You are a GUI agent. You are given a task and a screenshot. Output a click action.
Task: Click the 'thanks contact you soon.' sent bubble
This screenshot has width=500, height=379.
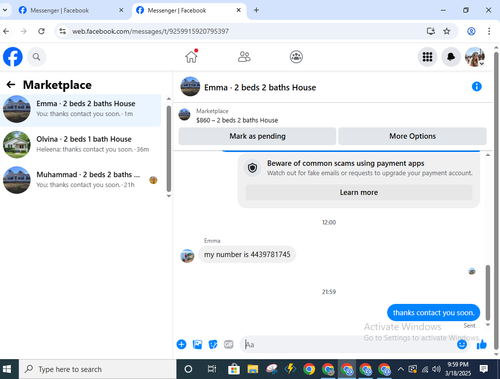pos(433,313)
